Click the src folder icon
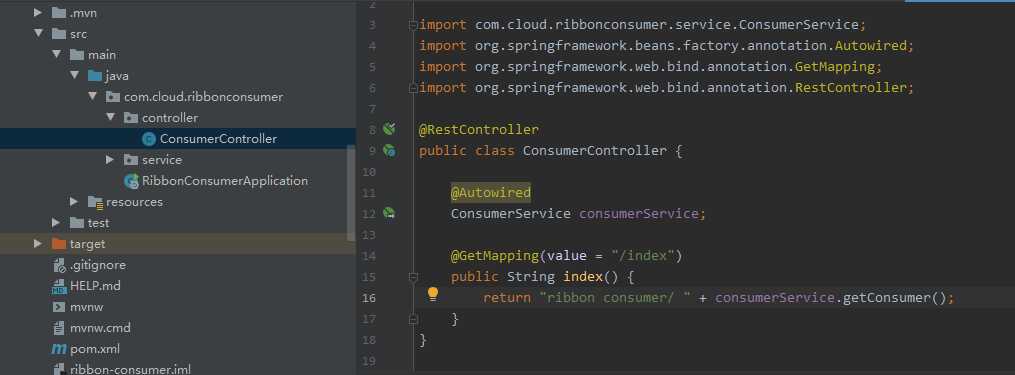1015x375 pixels. [x=59, y=34]
